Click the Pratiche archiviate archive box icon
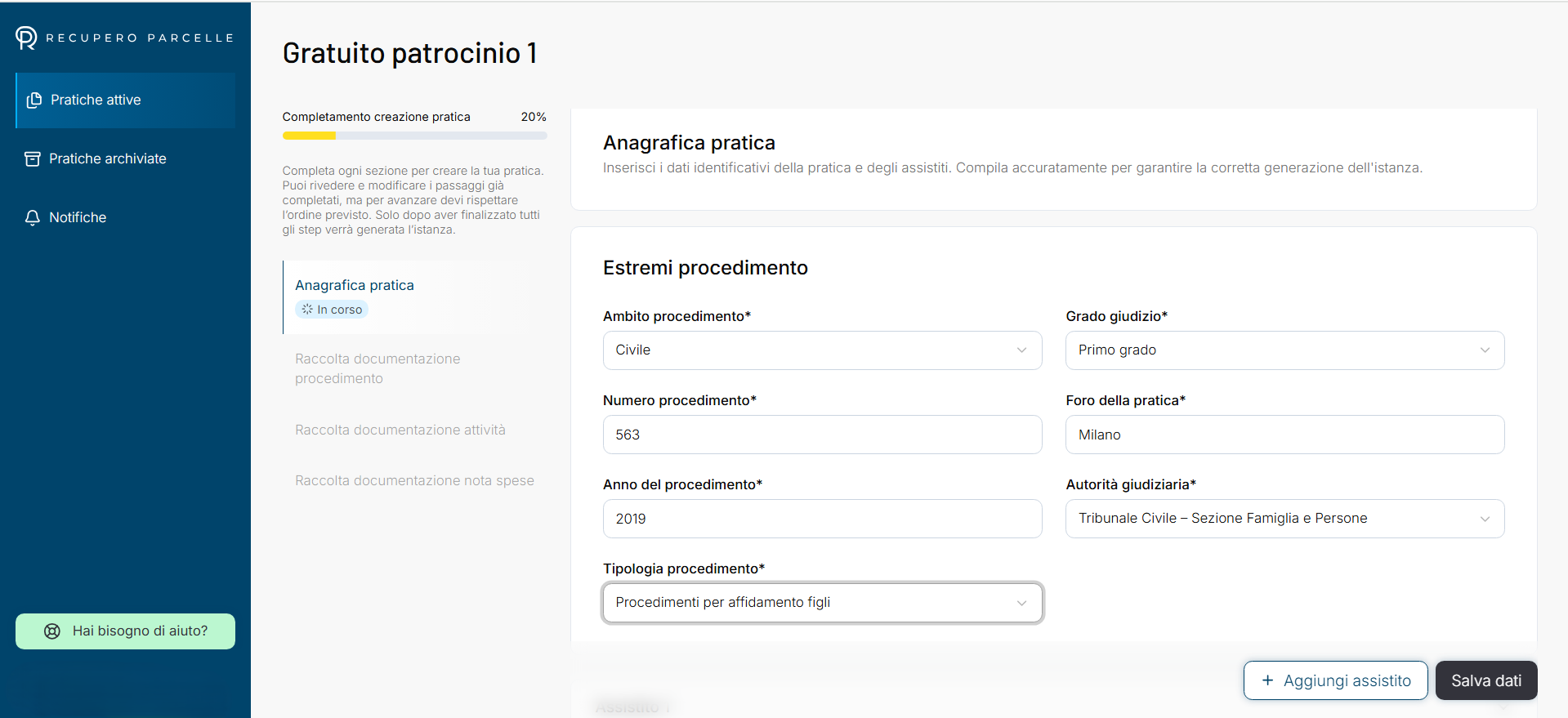The image size is (1568, 718). pos(33,159)
